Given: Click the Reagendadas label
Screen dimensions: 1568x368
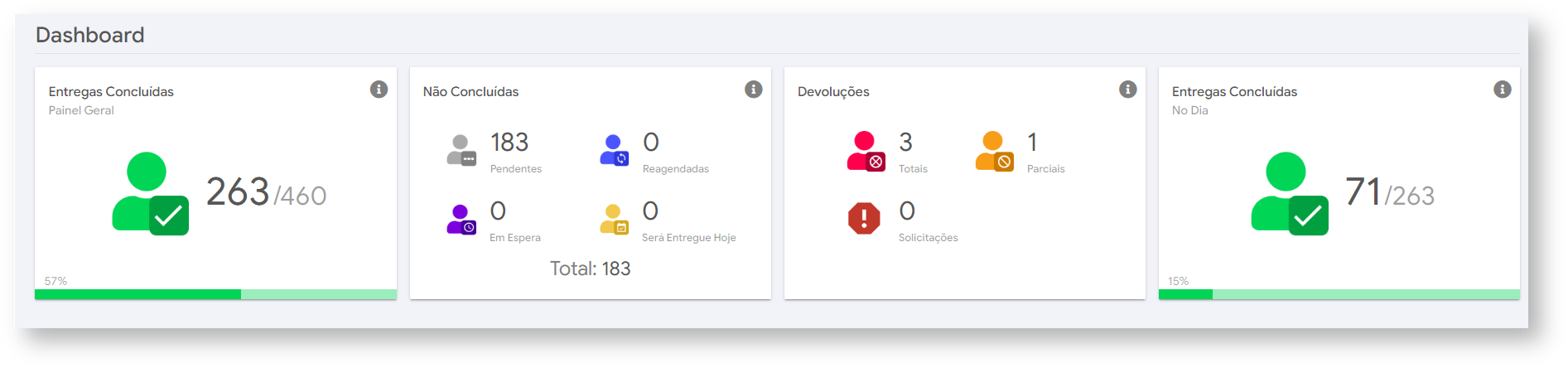Looking at the screenshot, I should tap(676, 169).
